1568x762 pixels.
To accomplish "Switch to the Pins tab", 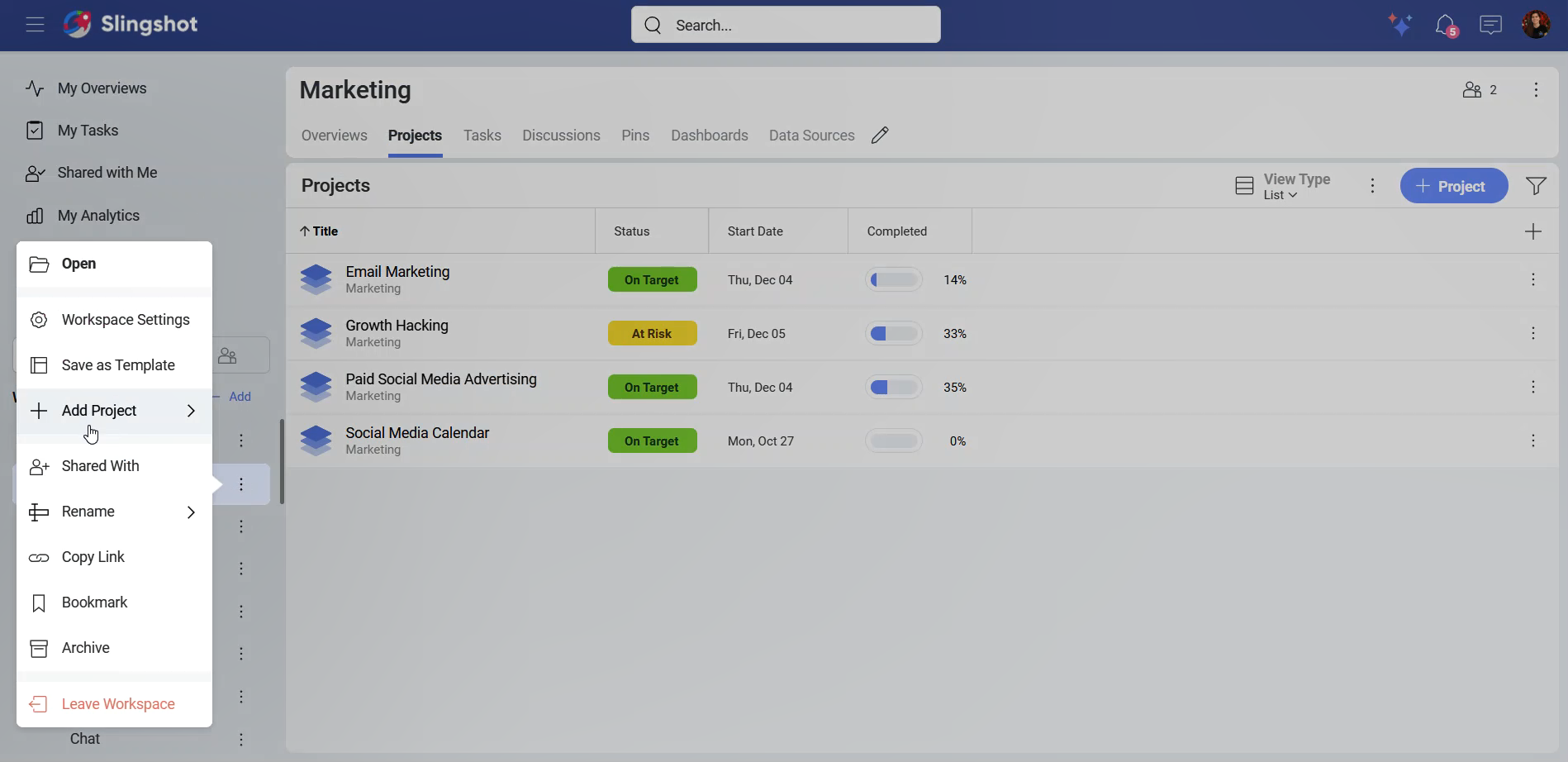I will (x=635, y=136).
